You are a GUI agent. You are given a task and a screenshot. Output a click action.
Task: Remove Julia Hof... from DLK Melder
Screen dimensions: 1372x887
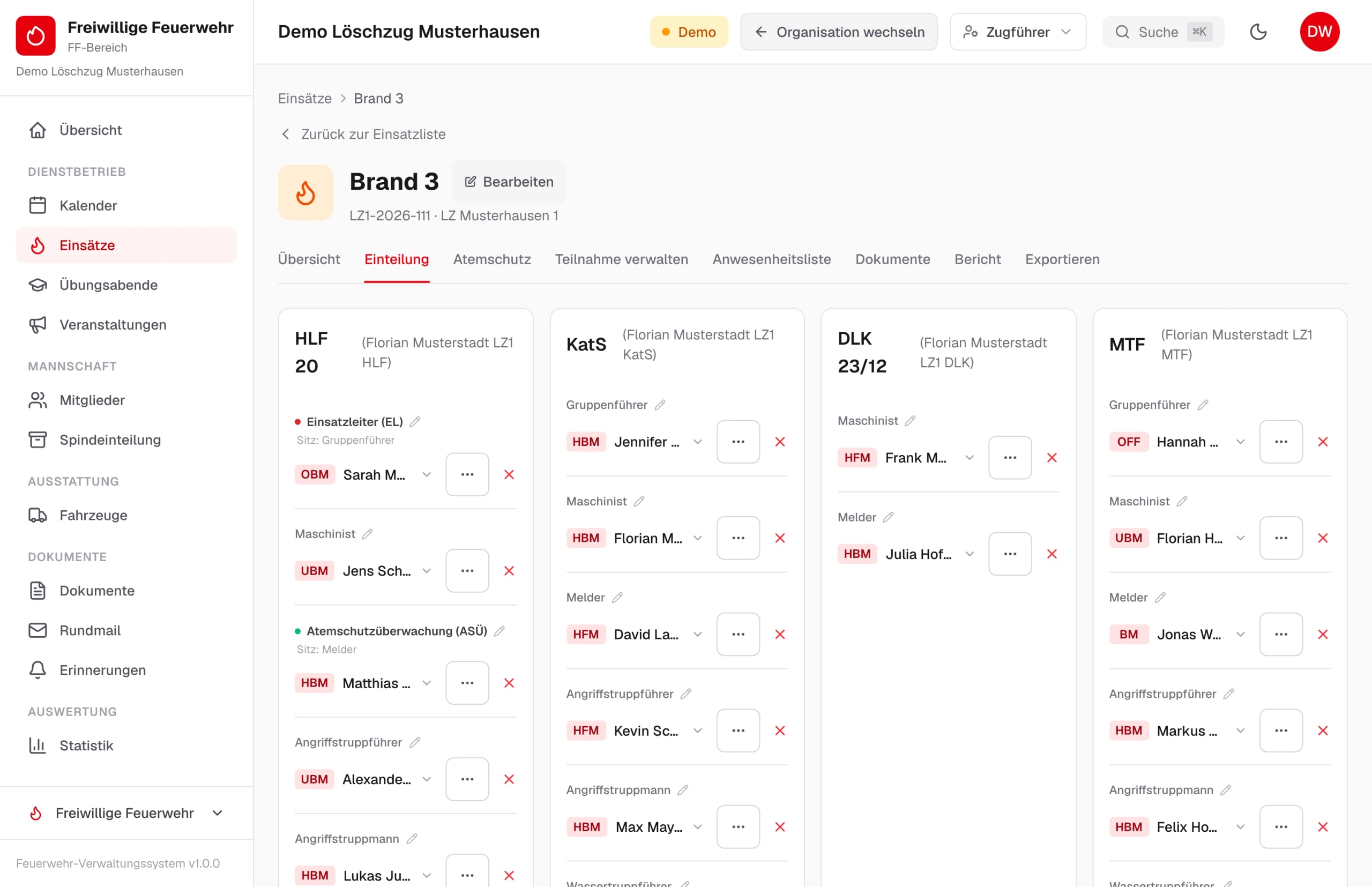pos(1052,554)
